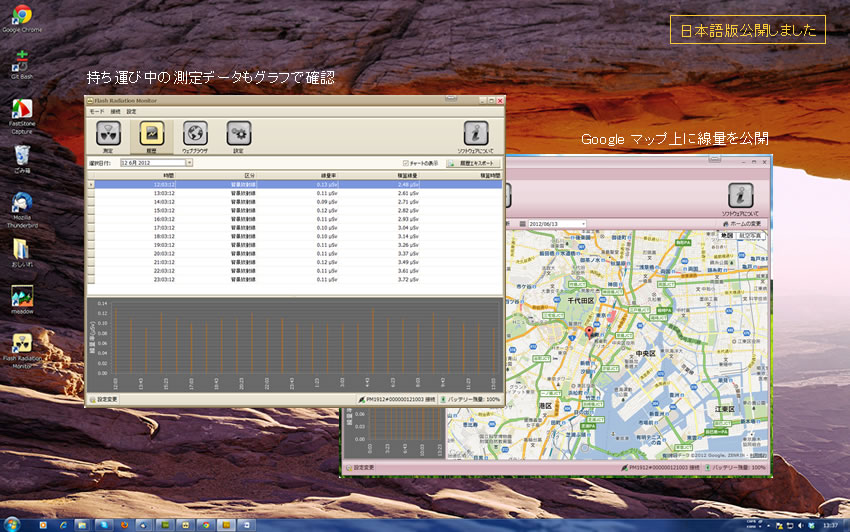Open Internet Explorer from the taskbar

click(63, 525)
